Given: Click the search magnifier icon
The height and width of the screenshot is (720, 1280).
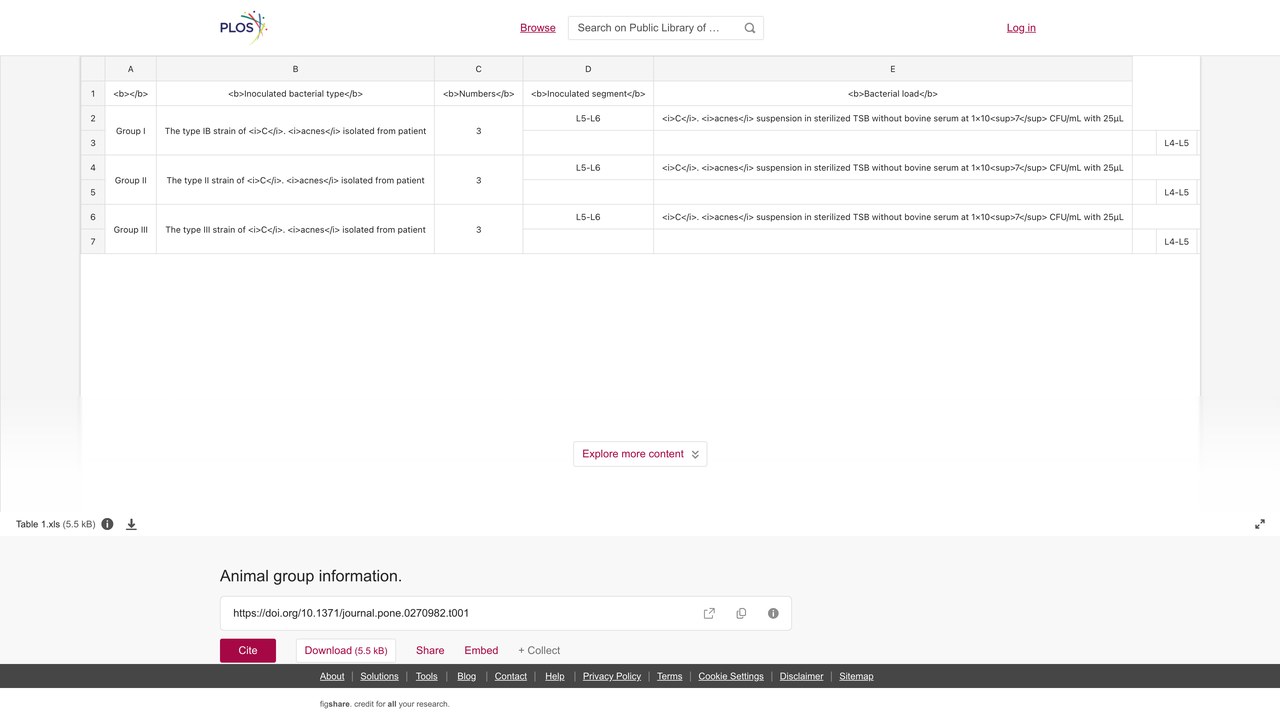Looking at the screenshot, I should pyautogui.click(x=750, y=28).
